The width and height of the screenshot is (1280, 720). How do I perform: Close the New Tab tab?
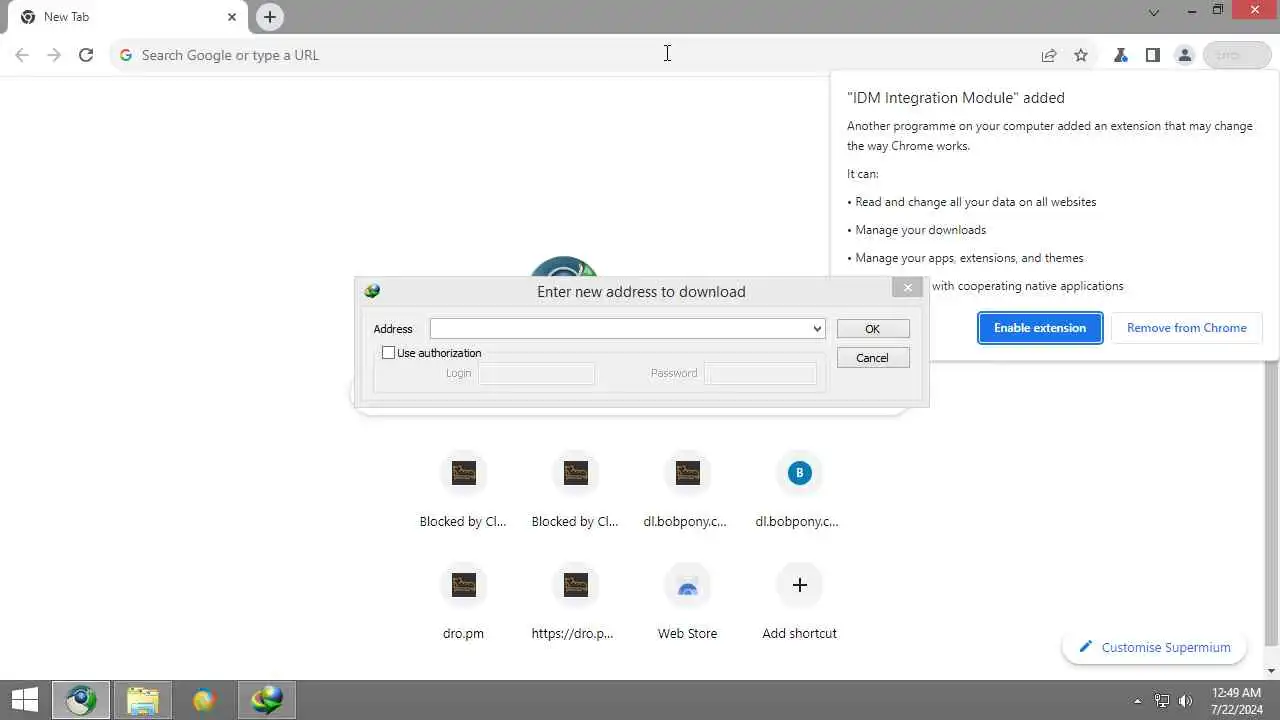pyautogui.click(x=232, y=17)
